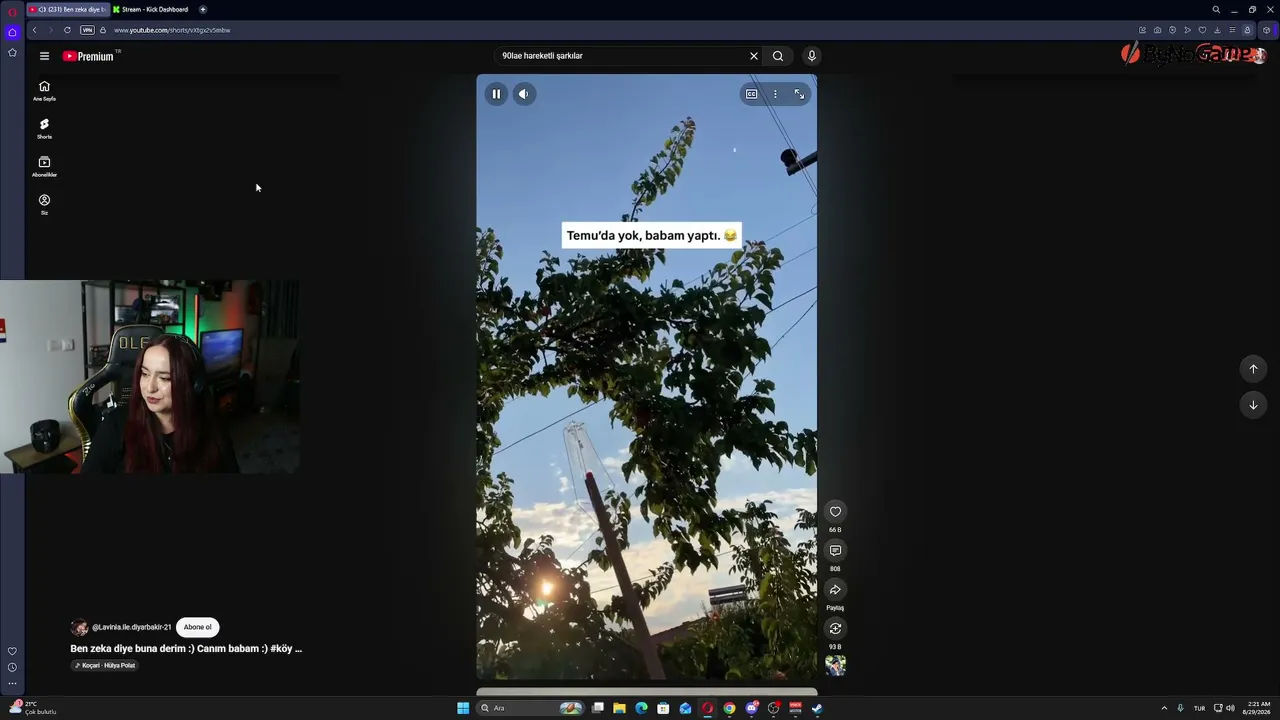Open the comments for this Short
The height and width of the screenshot is (720, 1280).
pos(835,551)
